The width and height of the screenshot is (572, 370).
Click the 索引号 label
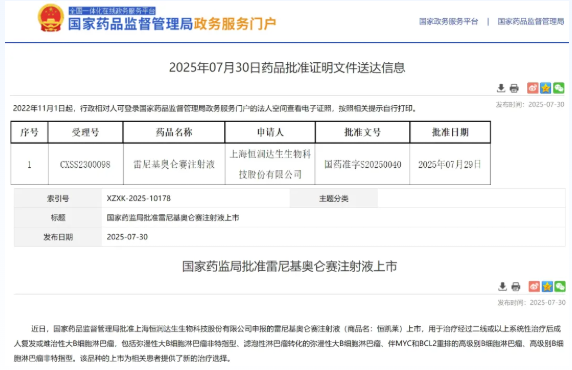pos(58,199)
